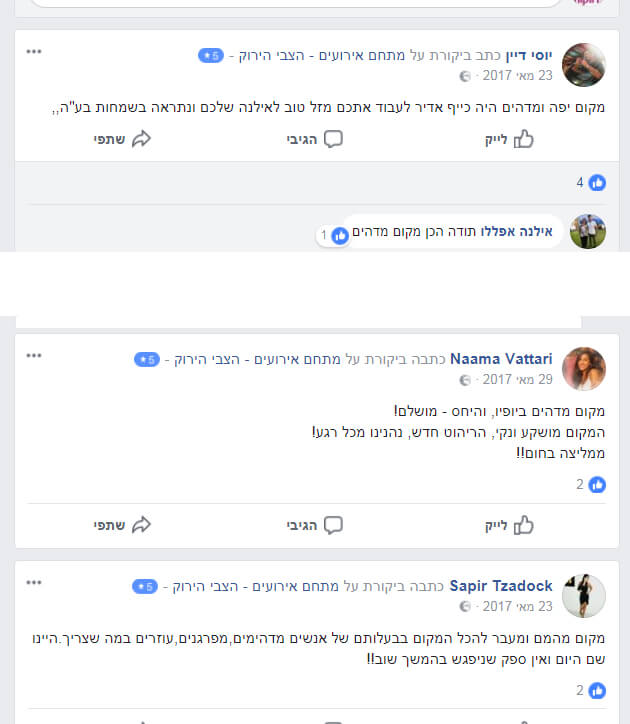The image size is (630, 724).
Task: Open commenter Ilana Apello's avatar
Action: (x=588, y=232)
